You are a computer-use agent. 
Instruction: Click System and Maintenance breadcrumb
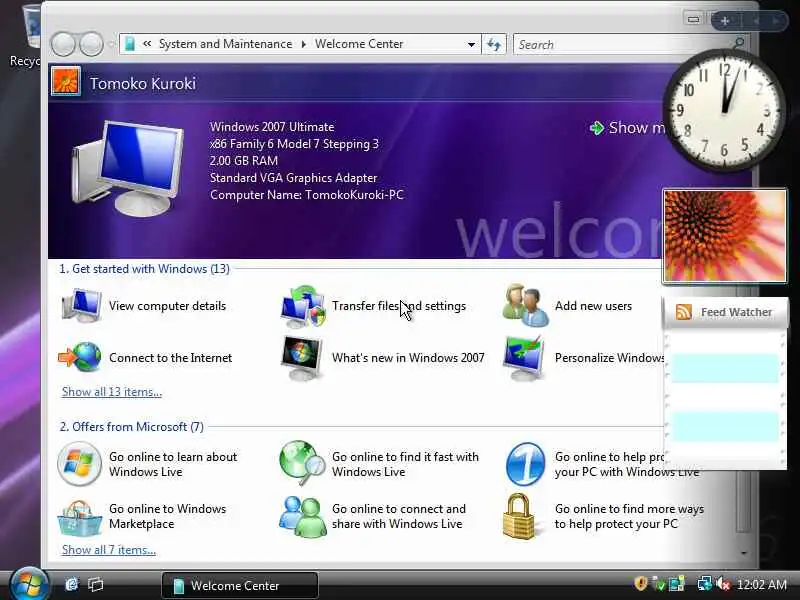226,44
